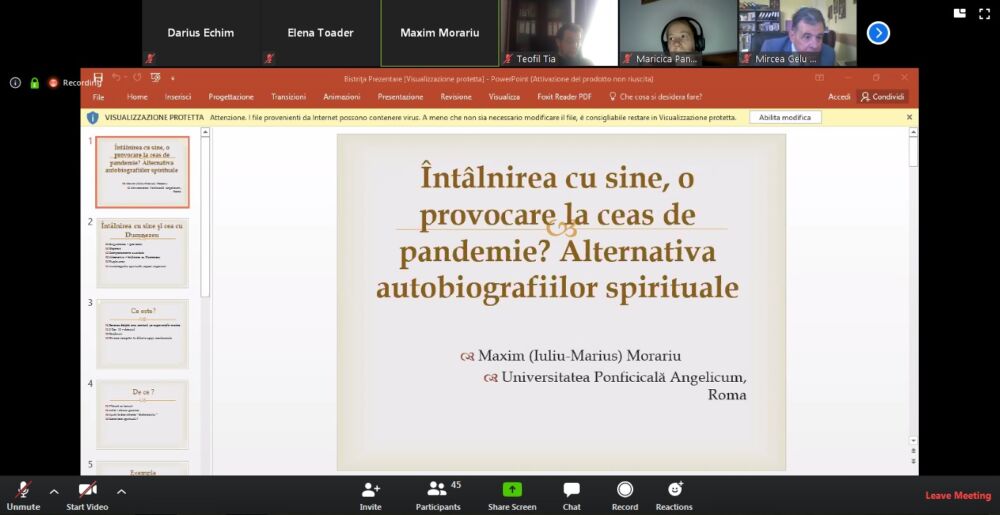Switch Zoom view layout icon
This screenshot has width=1000, height=515.
(x=959, y=13)
